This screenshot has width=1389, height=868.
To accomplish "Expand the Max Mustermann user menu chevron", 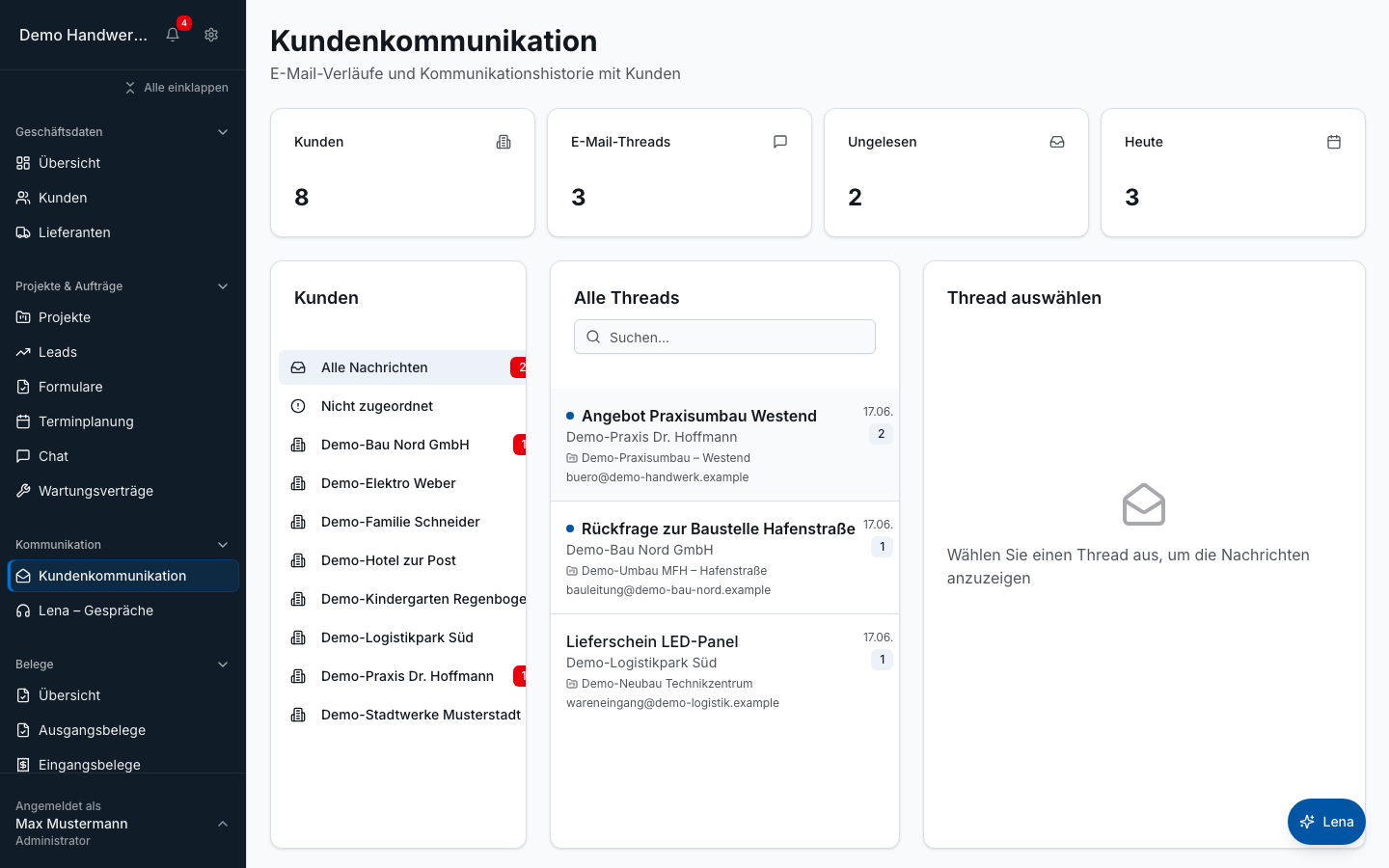I will pyautogui.click(x=223, y=824).
